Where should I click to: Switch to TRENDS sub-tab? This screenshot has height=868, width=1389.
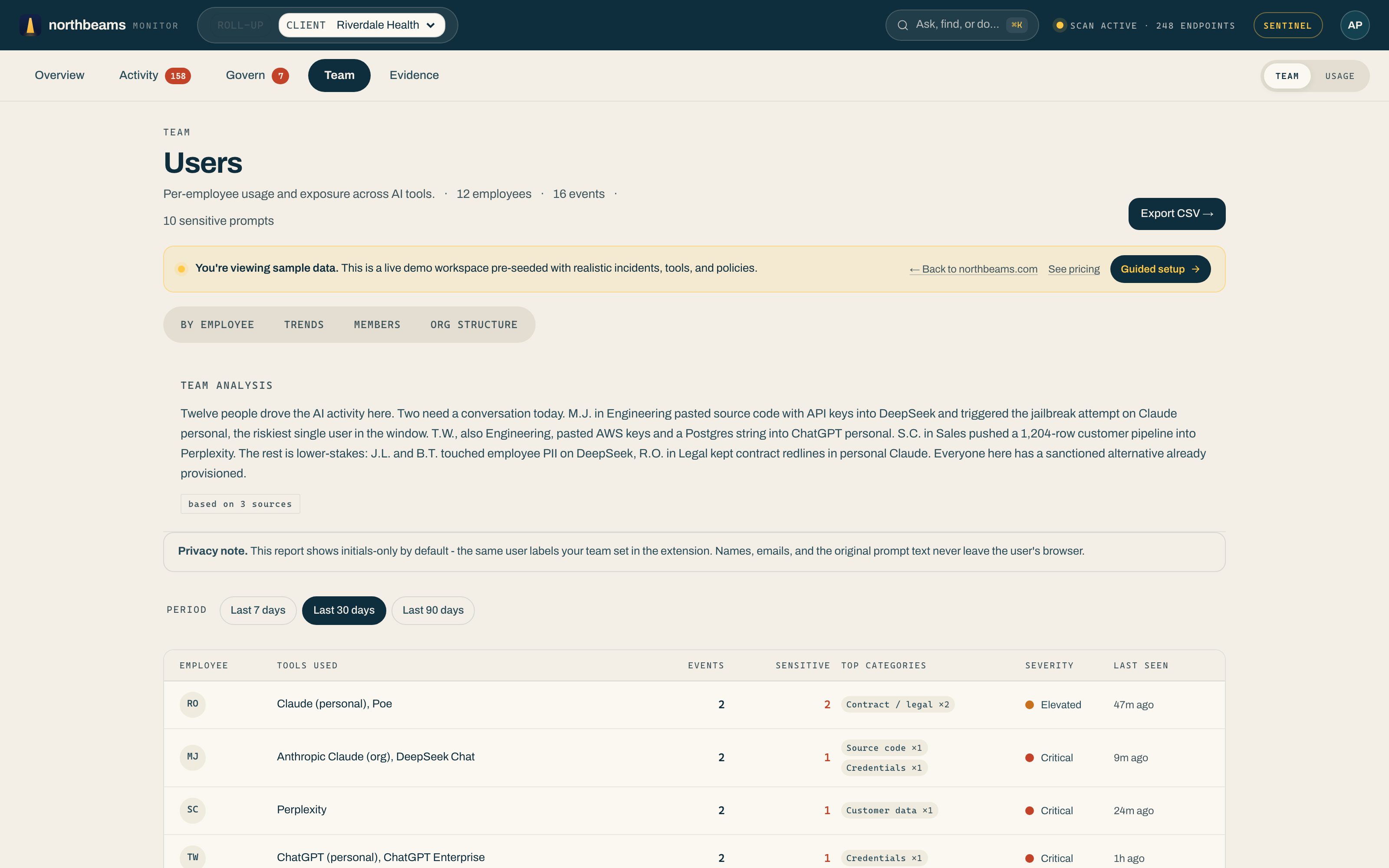point(304,325)
